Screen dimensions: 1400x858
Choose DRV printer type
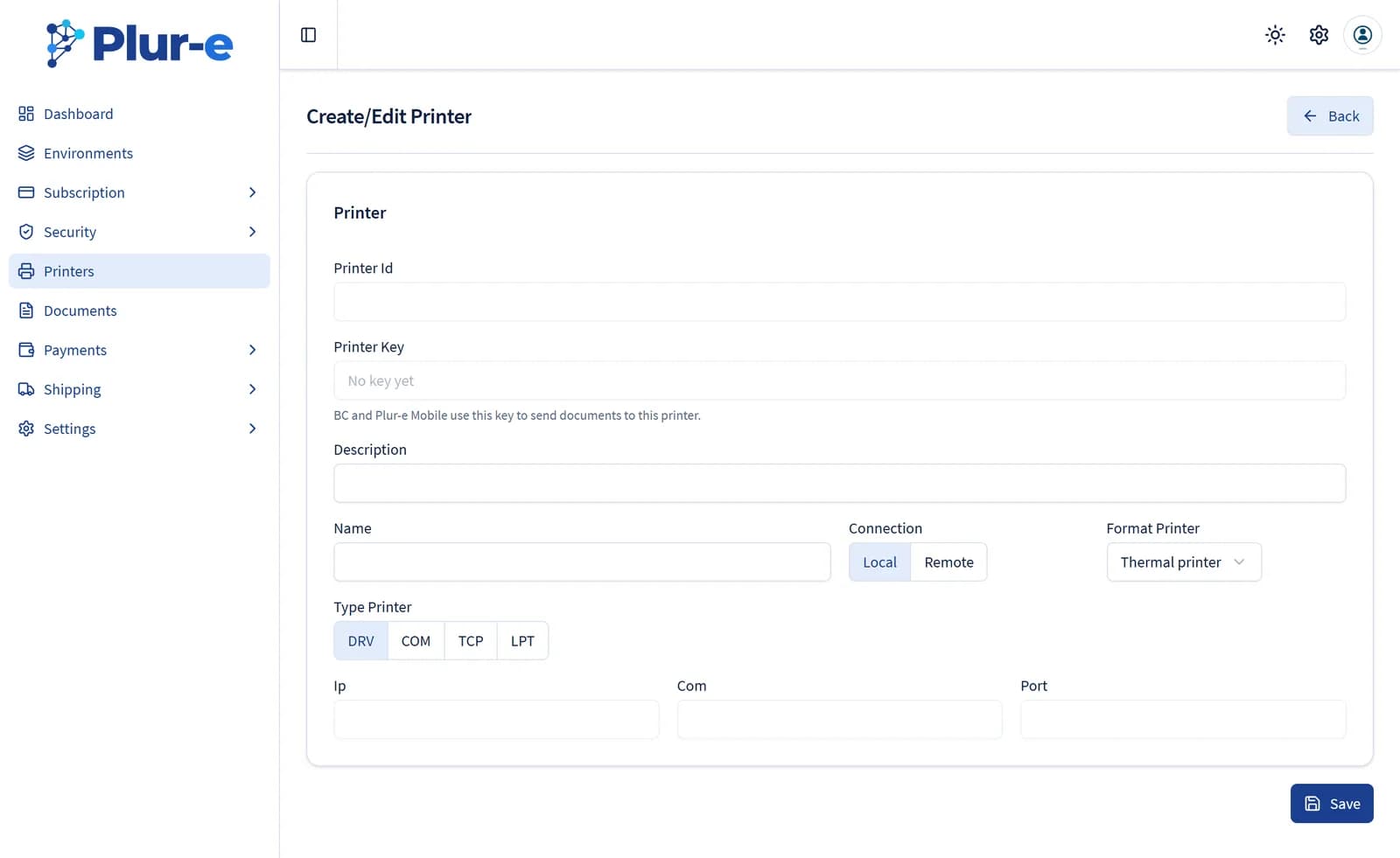360,641
